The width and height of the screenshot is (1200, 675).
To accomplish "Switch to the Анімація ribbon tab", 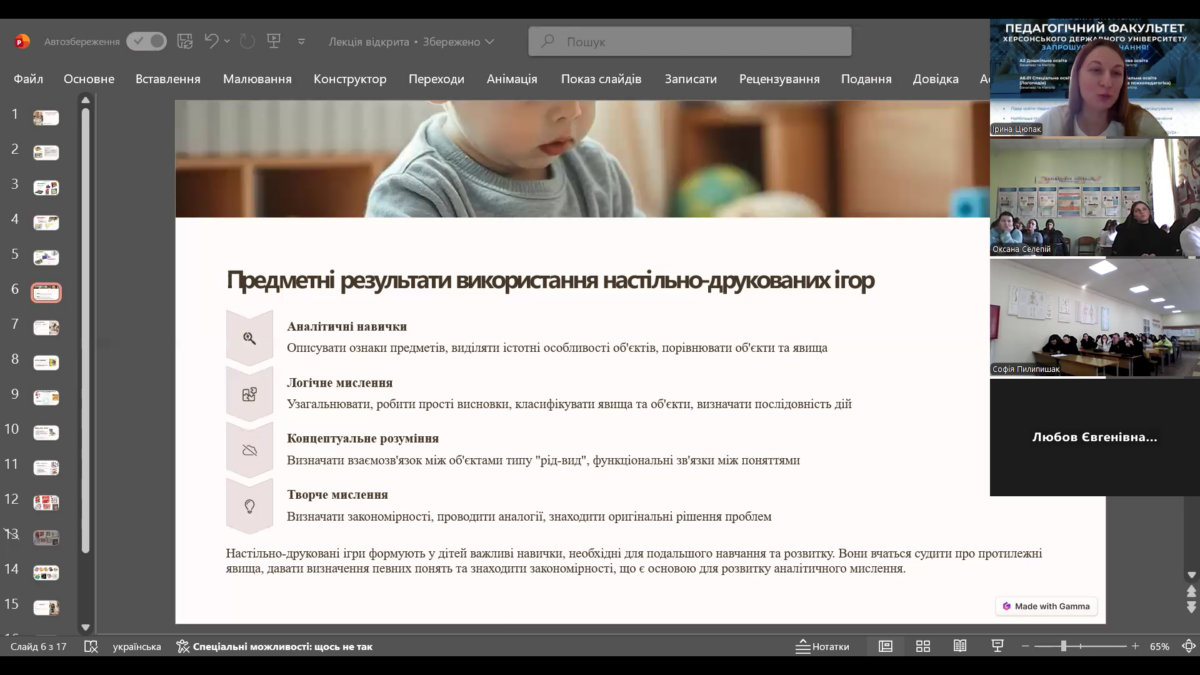I will [511, 79].
